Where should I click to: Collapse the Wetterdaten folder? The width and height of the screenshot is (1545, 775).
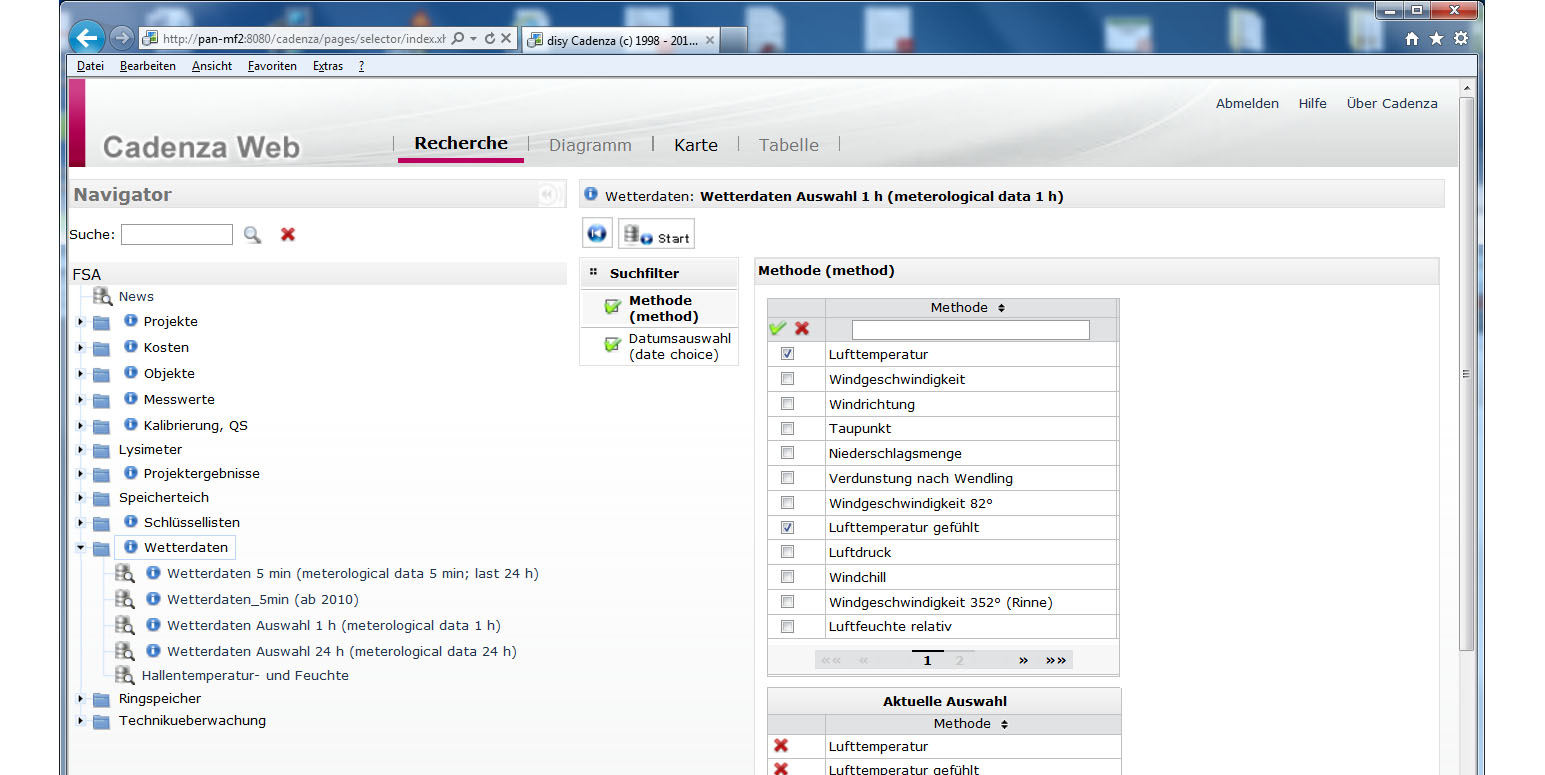81,548
